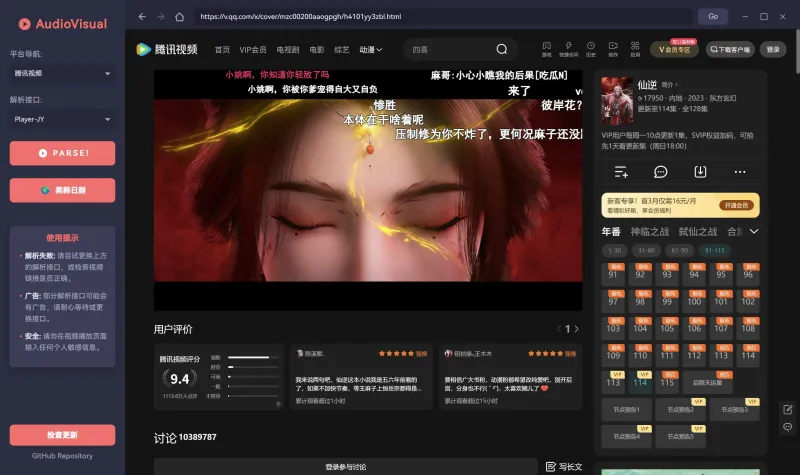Click the 美韩日剧 button
This screenshot has height=475, width=800.
click(62, 190)
